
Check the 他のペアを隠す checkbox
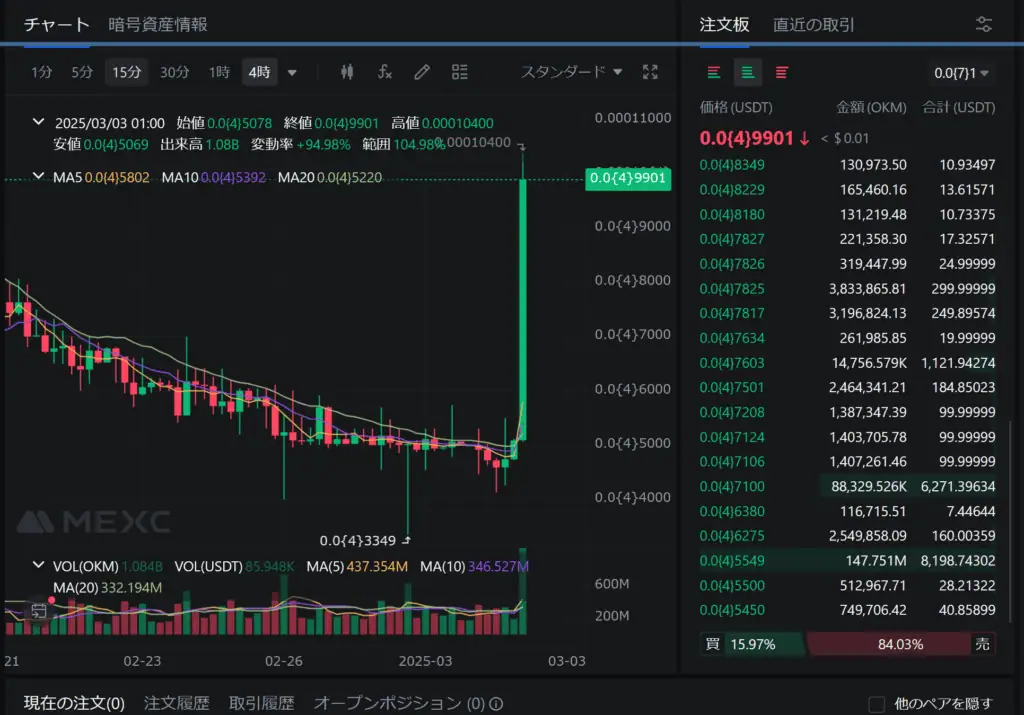click(x=876, y=704)
